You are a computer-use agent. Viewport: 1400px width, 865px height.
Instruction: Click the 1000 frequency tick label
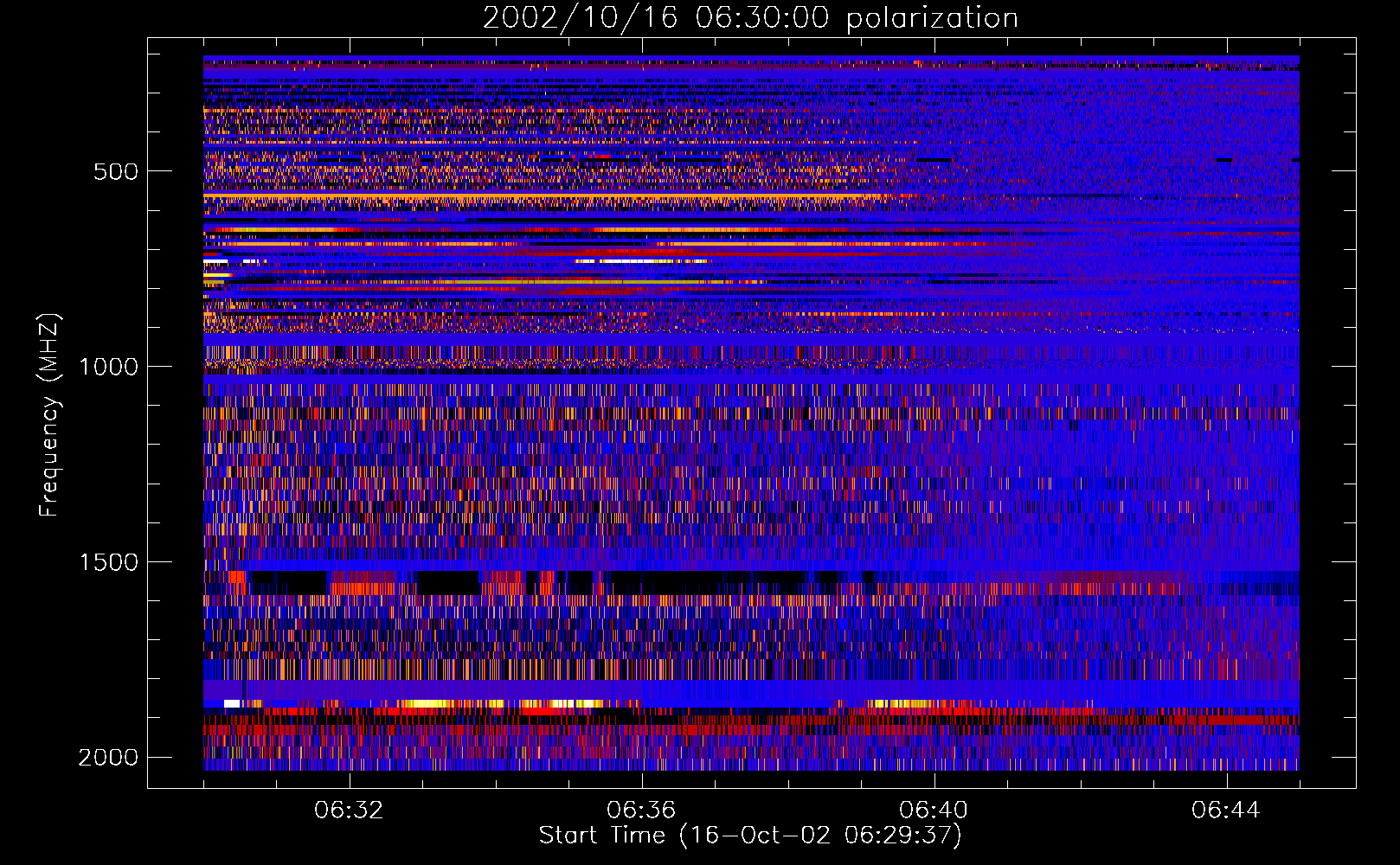(x=108, y=367)
